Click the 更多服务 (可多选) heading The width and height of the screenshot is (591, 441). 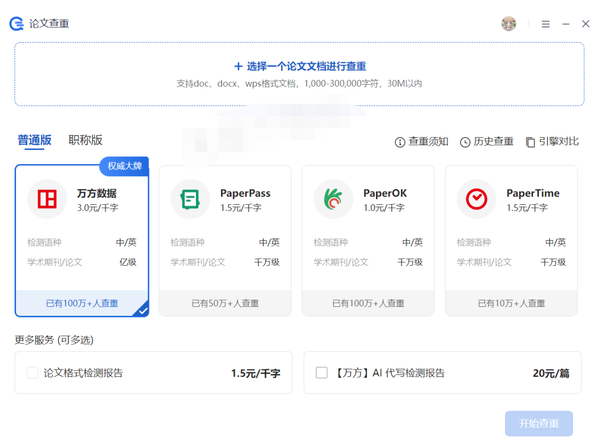click(x=54, y=340)
